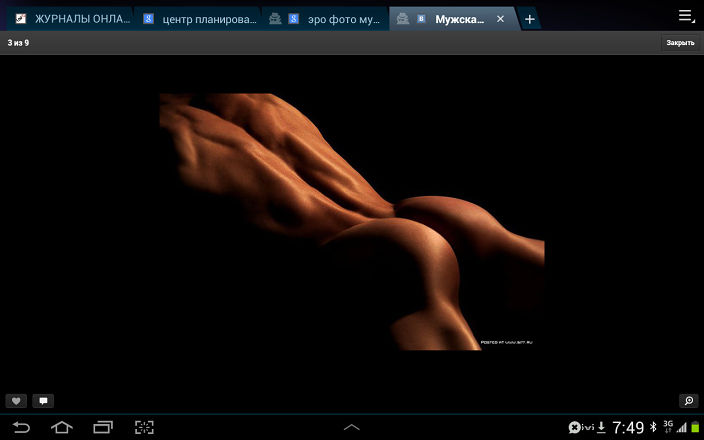Tap the magnifier zoom button

click(688, 401)
